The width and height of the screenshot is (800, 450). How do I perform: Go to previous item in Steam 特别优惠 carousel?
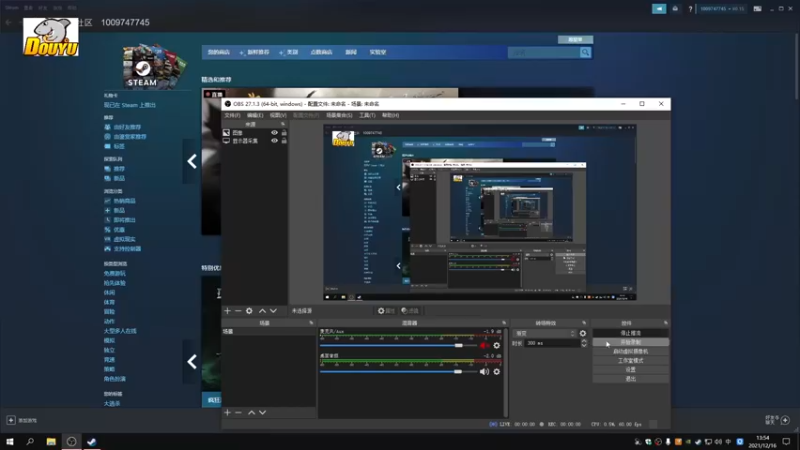(x=192, y=362)
